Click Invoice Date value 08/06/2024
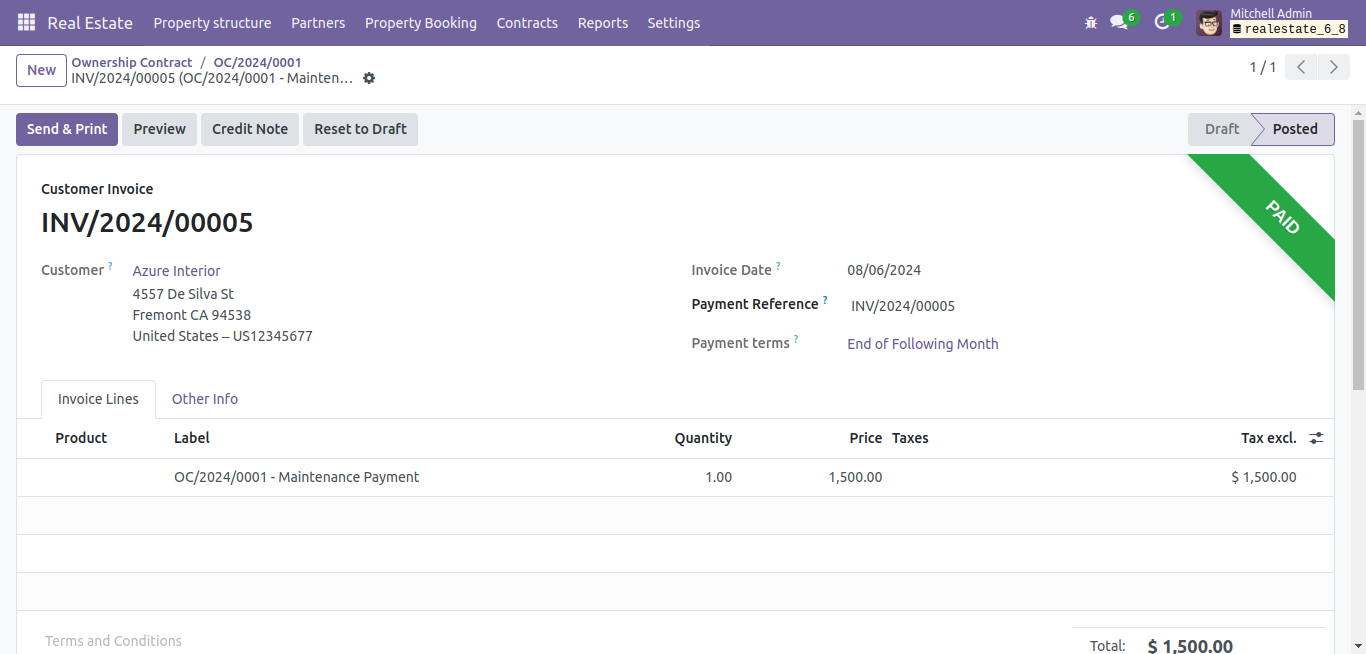Image resolution: width=1366 pixels, height=654 pixels. pos(884,270)
